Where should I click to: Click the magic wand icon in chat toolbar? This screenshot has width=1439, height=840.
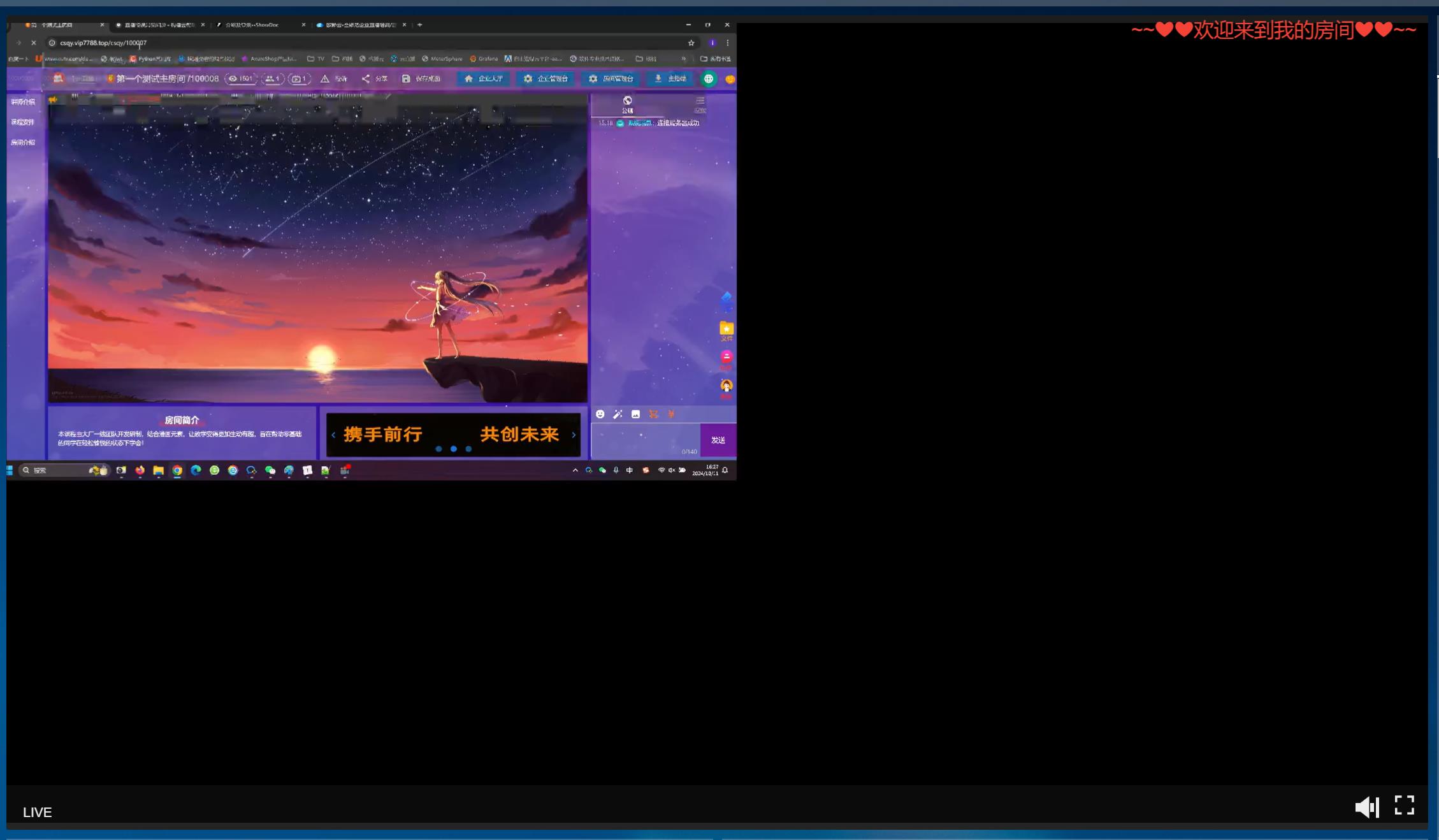[618, 414]
